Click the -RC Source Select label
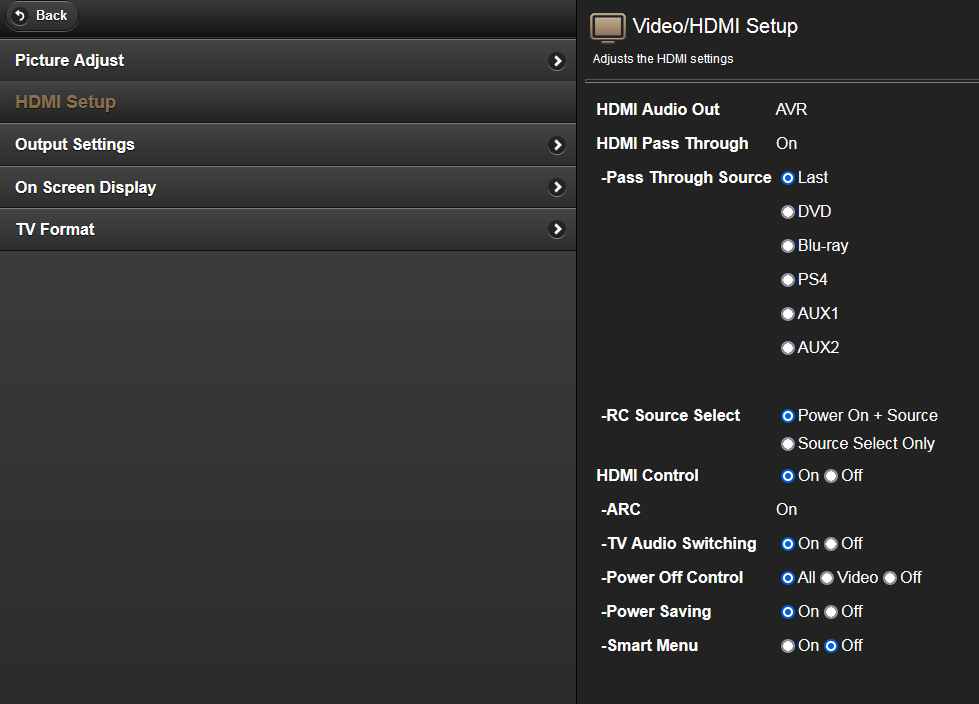 pyautogui.click(x=670, y=416)
